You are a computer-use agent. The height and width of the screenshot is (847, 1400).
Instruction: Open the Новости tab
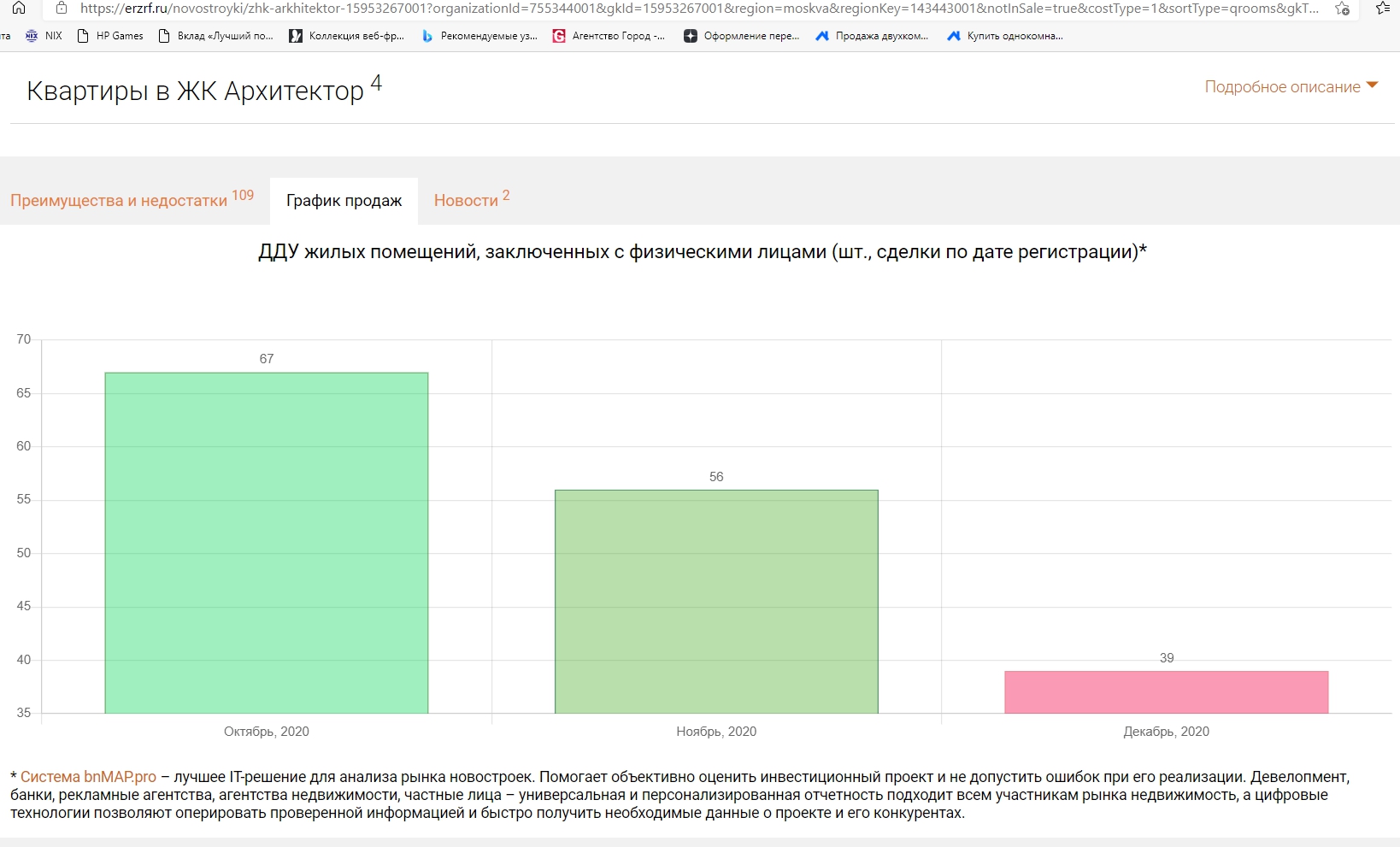(472, 200)
